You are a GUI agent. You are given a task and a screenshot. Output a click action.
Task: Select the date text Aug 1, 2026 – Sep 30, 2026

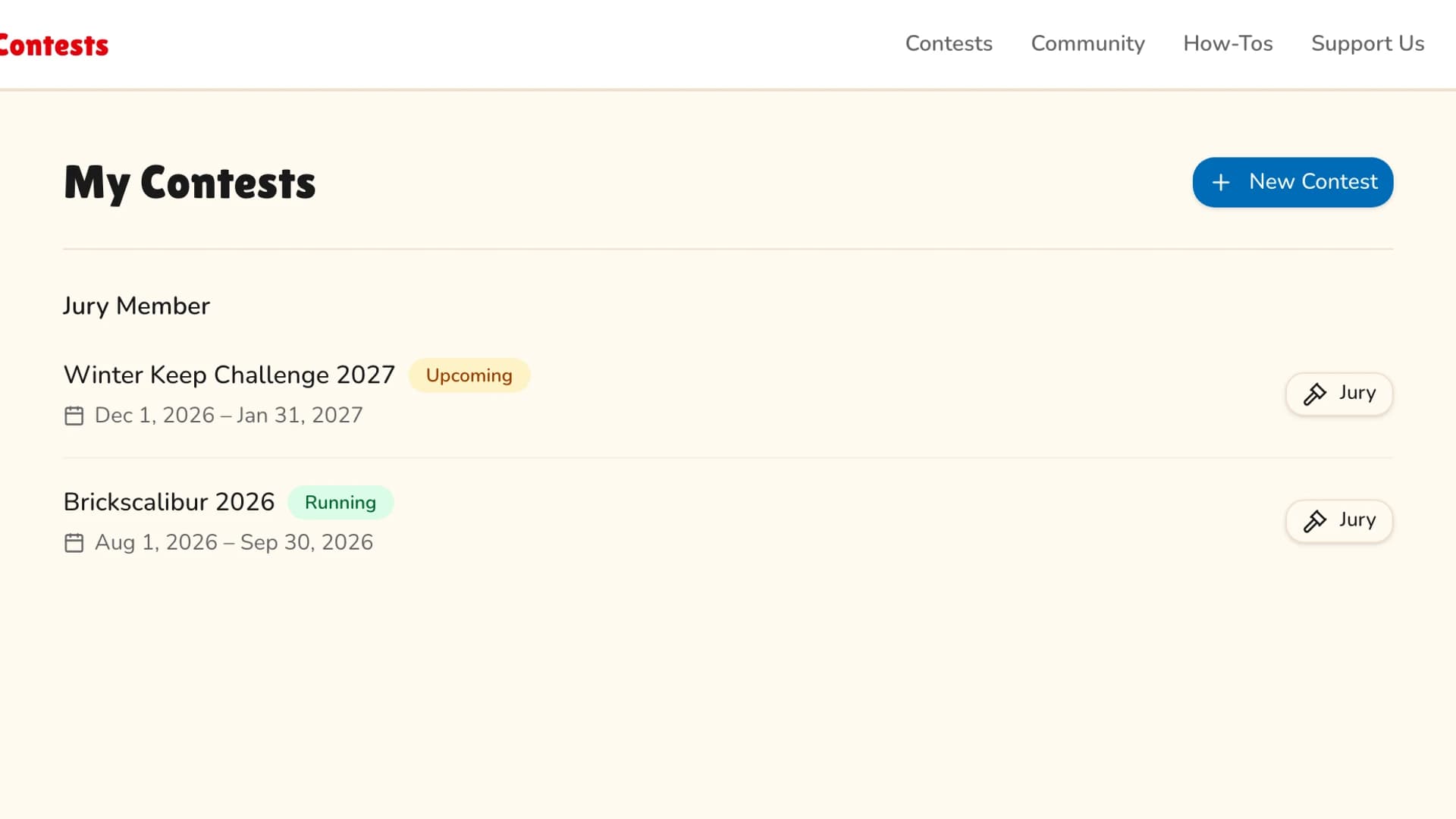point(234,543)
